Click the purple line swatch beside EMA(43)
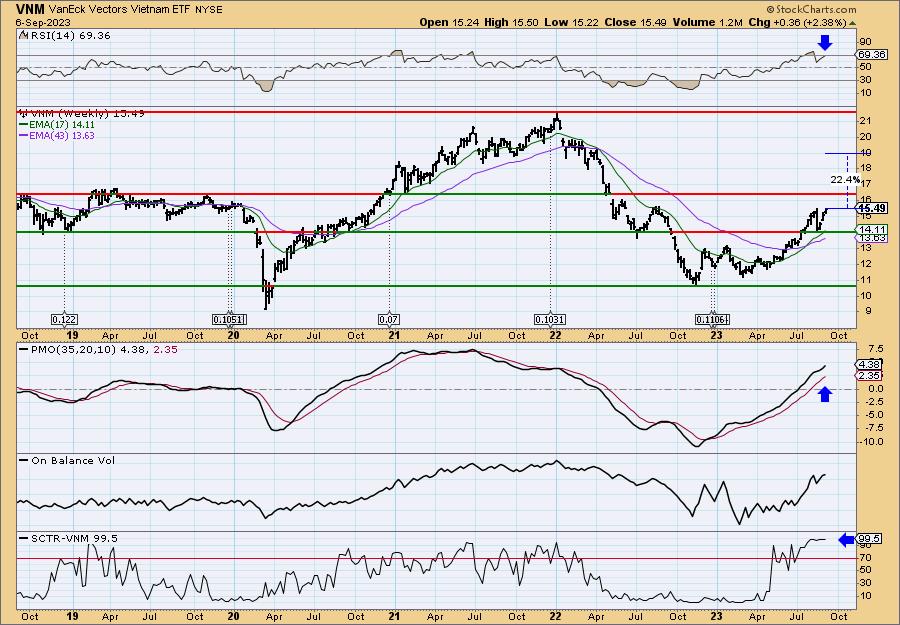900x625 pixels. 24,136
